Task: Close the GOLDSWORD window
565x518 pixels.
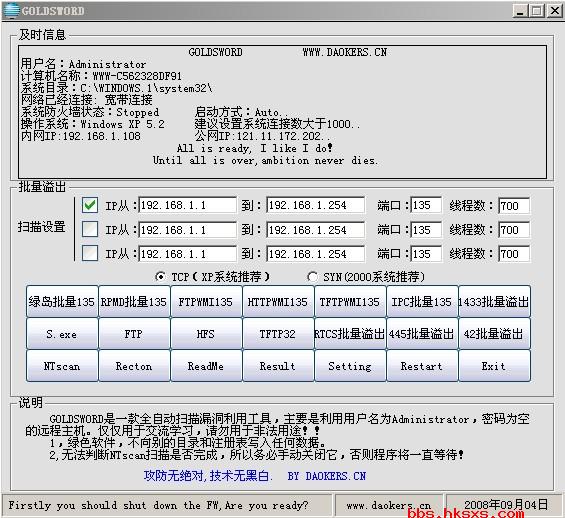Action: (555, 11)
